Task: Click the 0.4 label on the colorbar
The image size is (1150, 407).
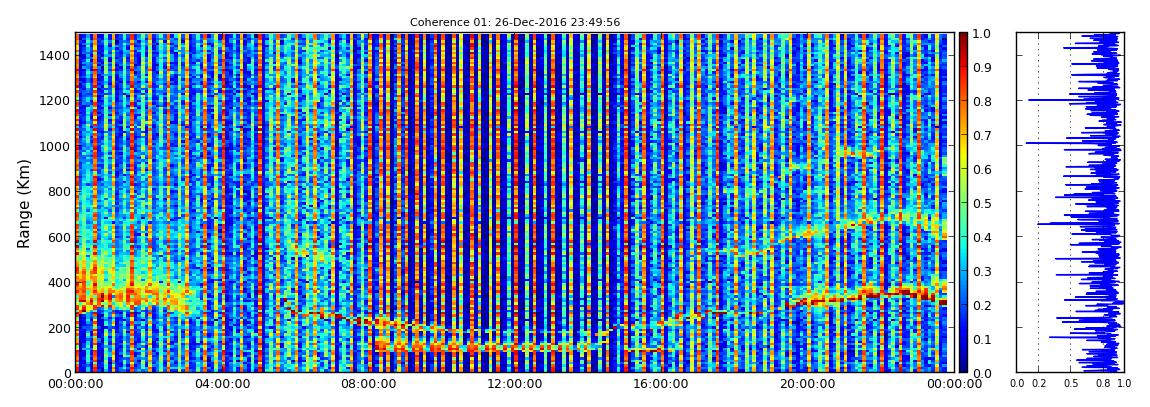Action: coord(982,237)
